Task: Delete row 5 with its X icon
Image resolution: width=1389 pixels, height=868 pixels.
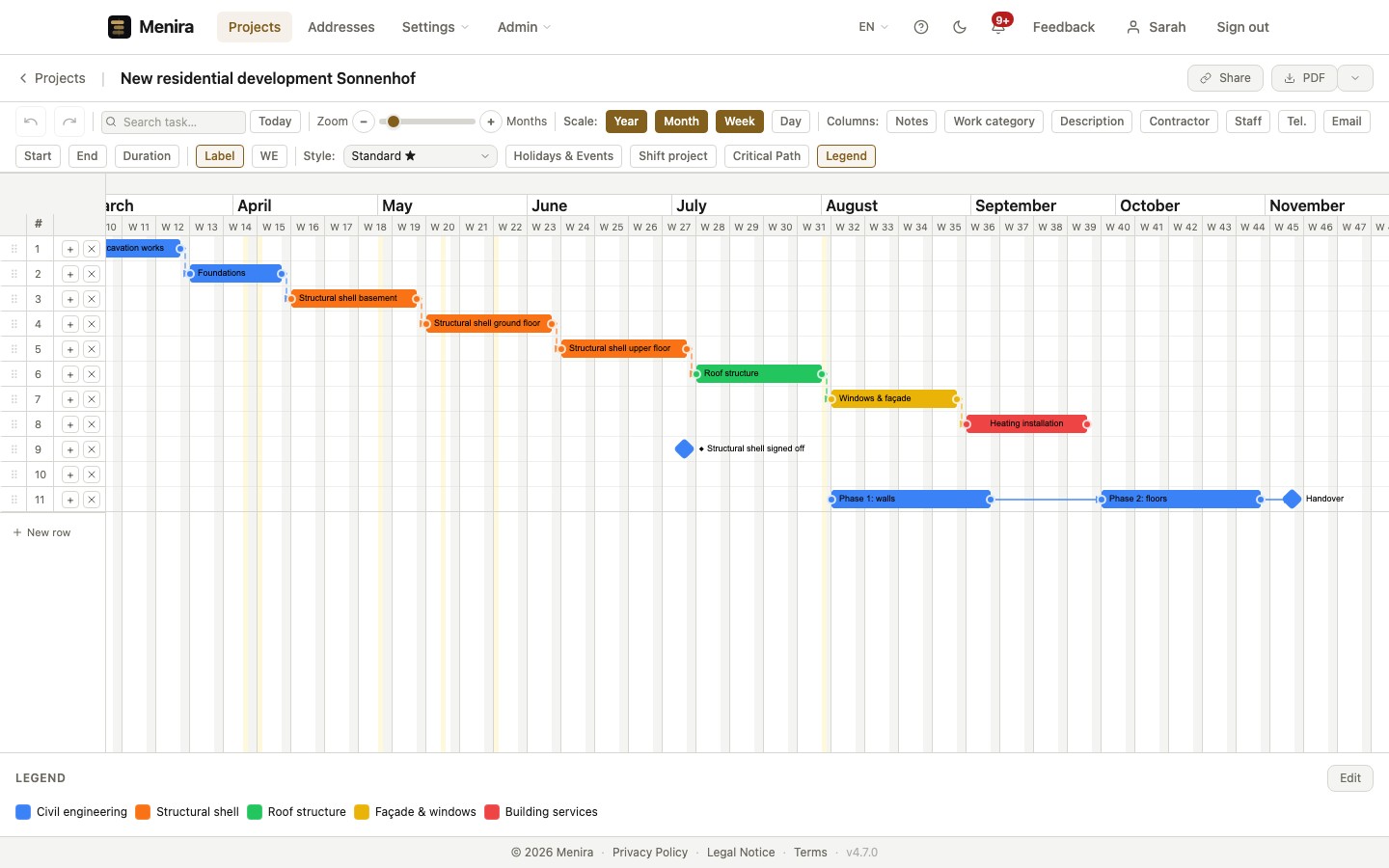Action: click(92, 349)
